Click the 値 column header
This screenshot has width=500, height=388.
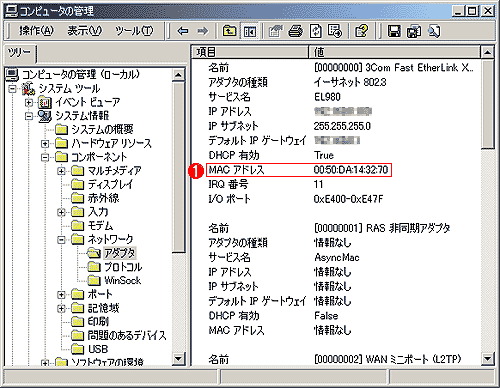pos(394,52)
